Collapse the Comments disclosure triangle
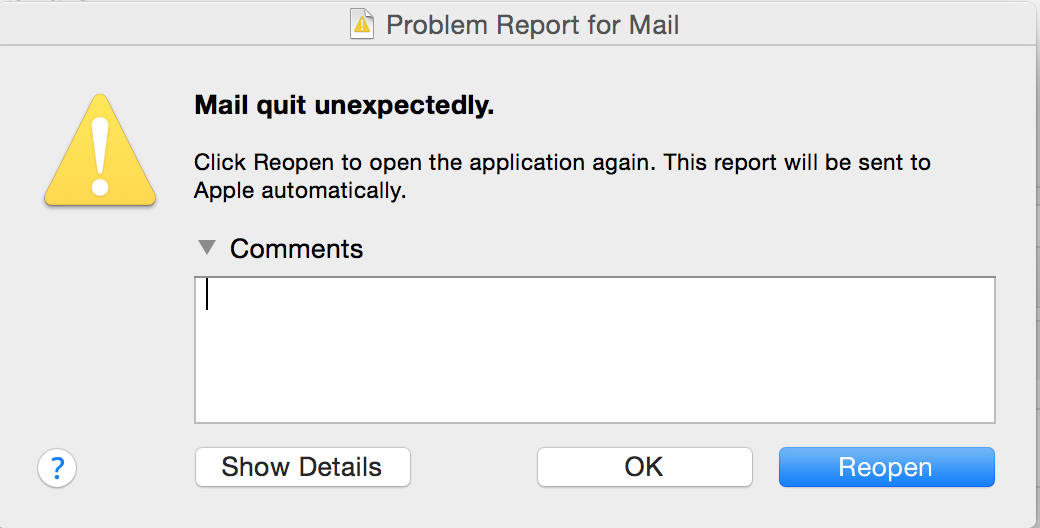The width and height of the screenshot is (1040, 528). pyautogui.click(x=207, y=247)
